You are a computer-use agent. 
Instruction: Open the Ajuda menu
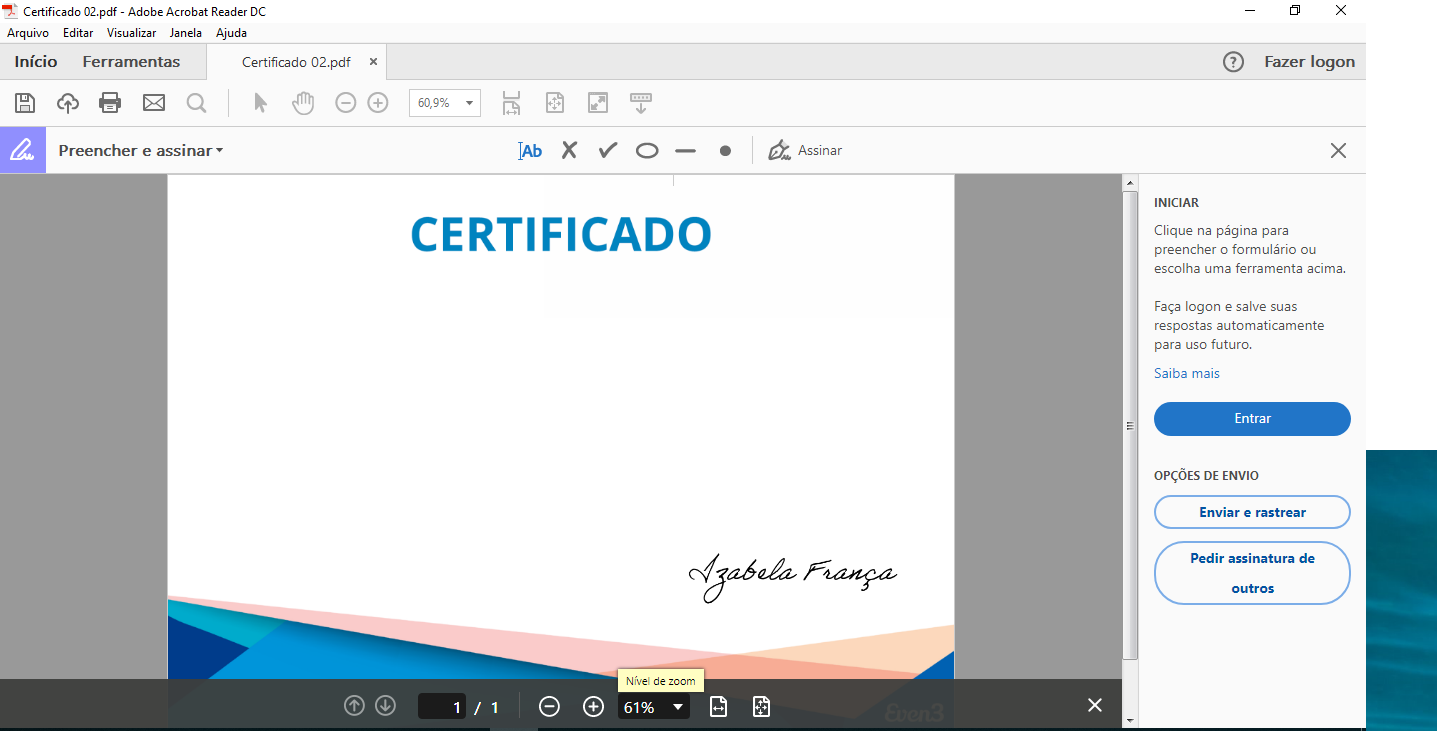click(x=231, y=33)
